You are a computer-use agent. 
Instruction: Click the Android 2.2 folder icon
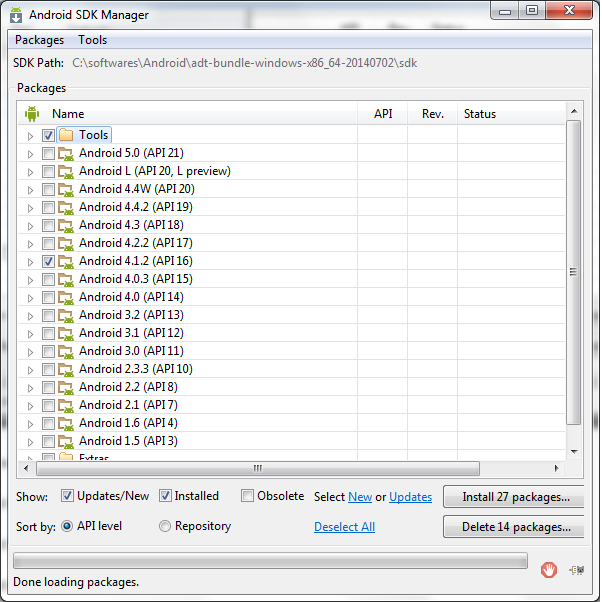pyautogui.click(x=66, y=387)
